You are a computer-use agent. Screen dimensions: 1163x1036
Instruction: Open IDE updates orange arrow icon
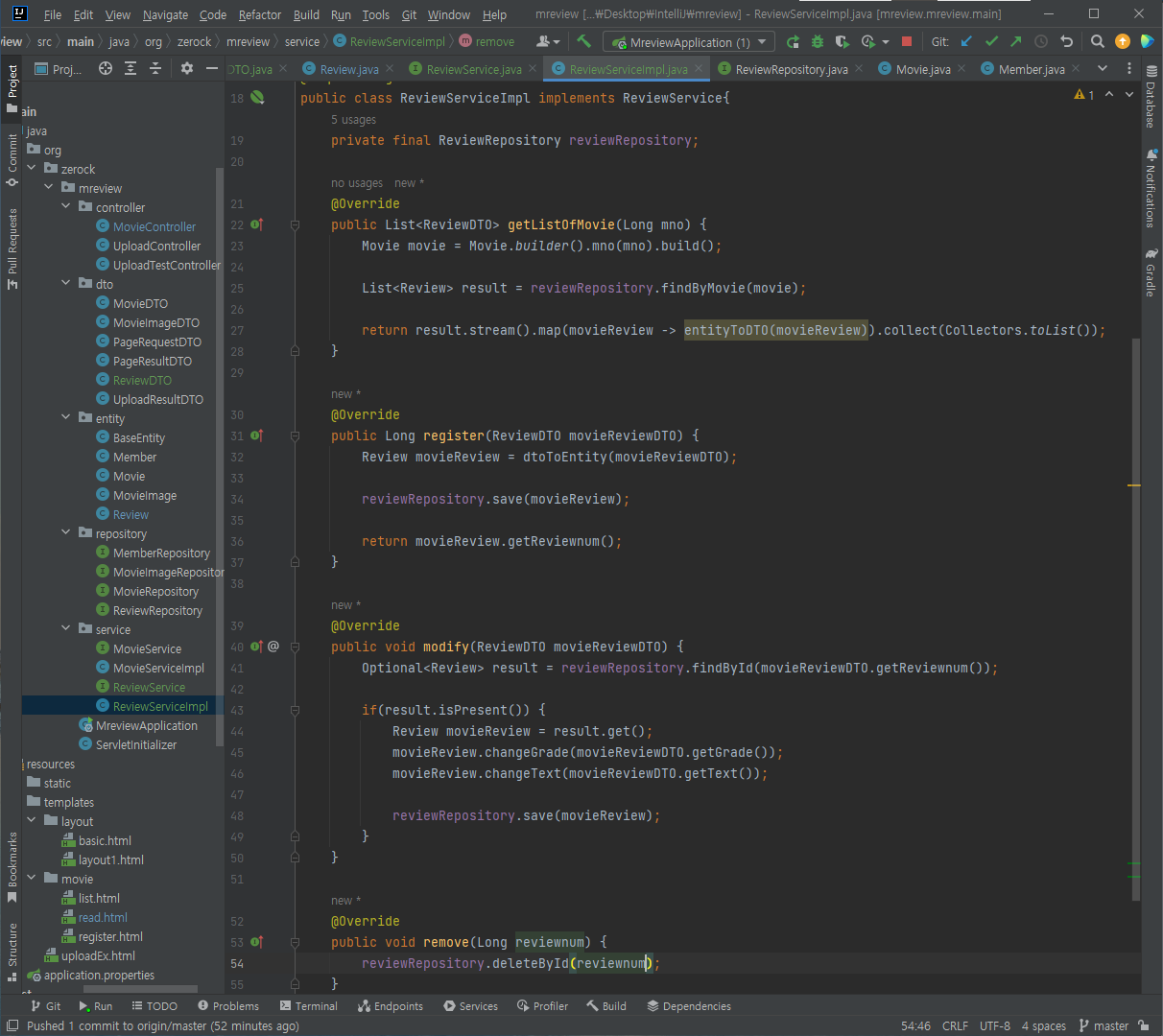[1123, 41]
